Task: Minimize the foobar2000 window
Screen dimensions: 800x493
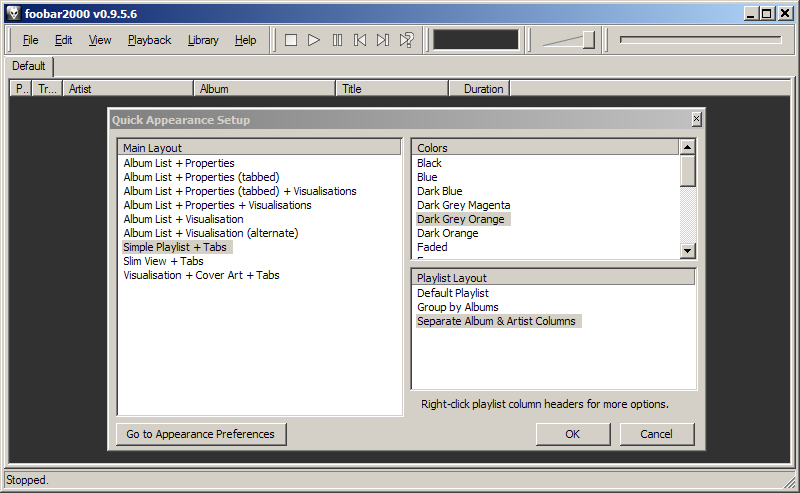Action: pyautogui.click(x=751, y=14)
